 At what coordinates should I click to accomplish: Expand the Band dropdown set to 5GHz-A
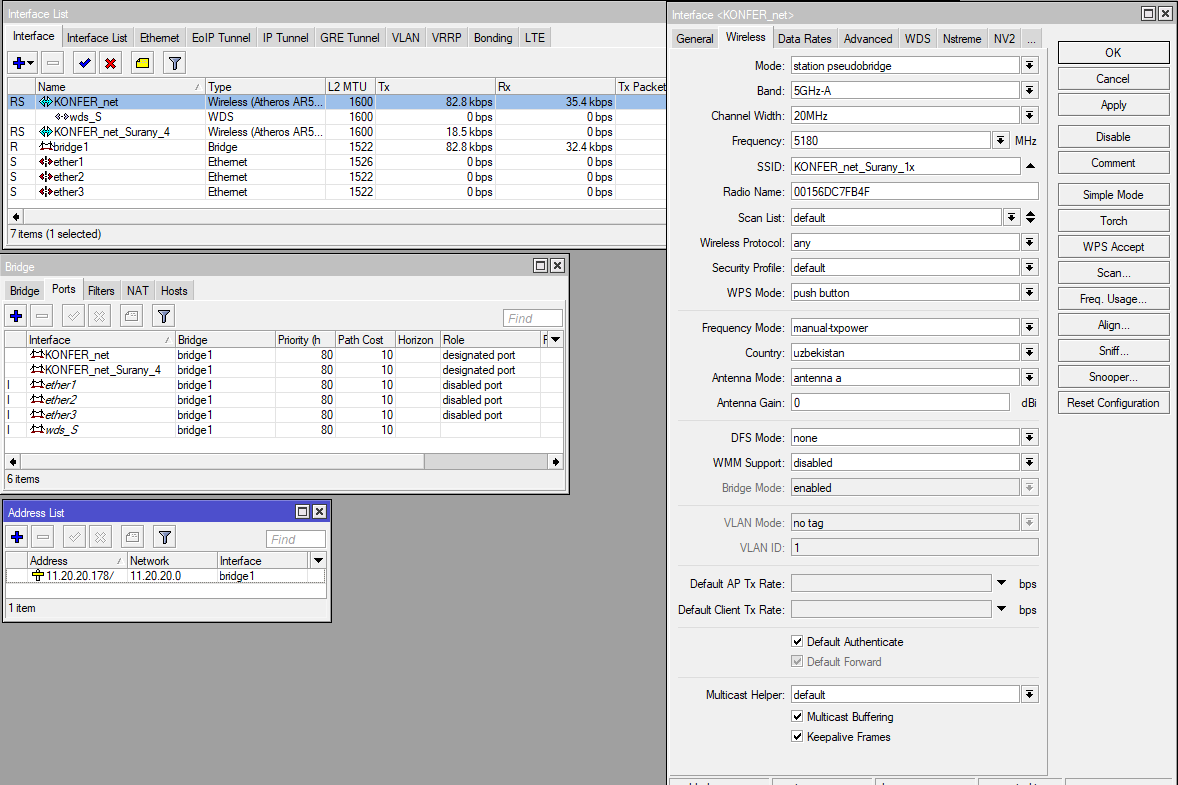pyautogui.click(x=1029, y=90)
